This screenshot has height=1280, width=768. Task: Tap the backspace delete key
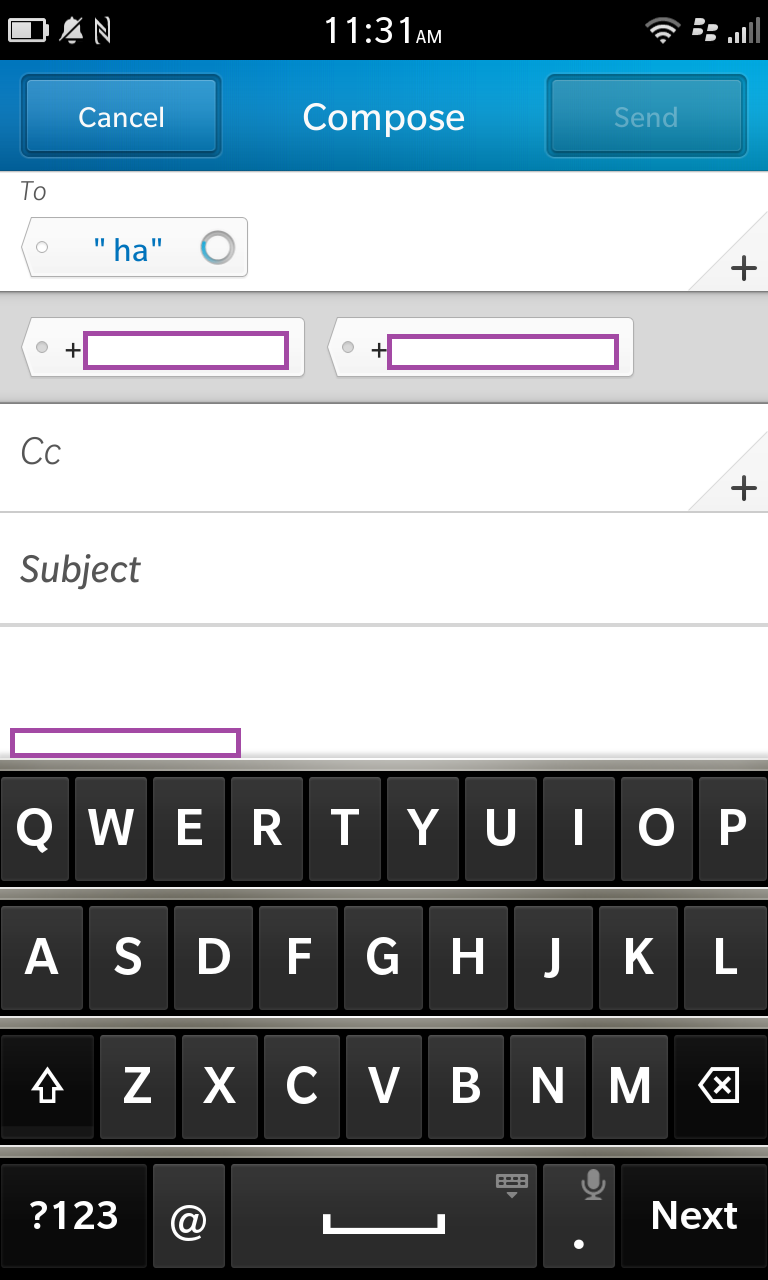click(719, 1087)
